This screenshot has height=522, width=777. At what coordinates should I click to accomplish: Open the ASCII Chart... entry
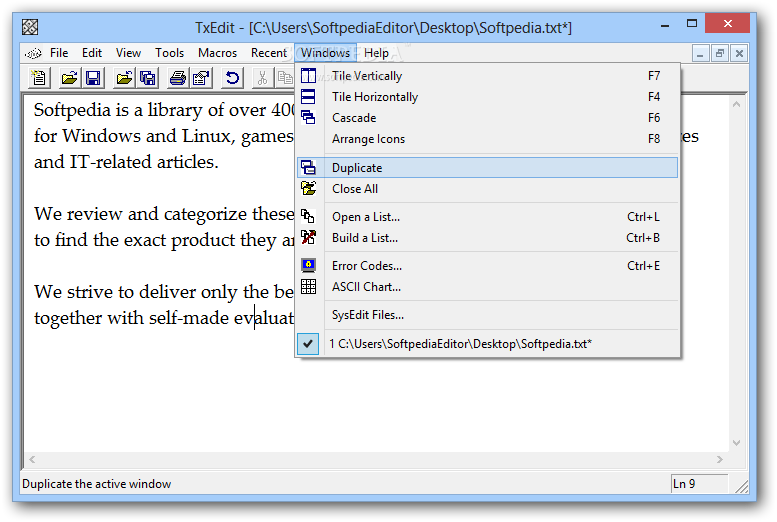click(488, 287)
